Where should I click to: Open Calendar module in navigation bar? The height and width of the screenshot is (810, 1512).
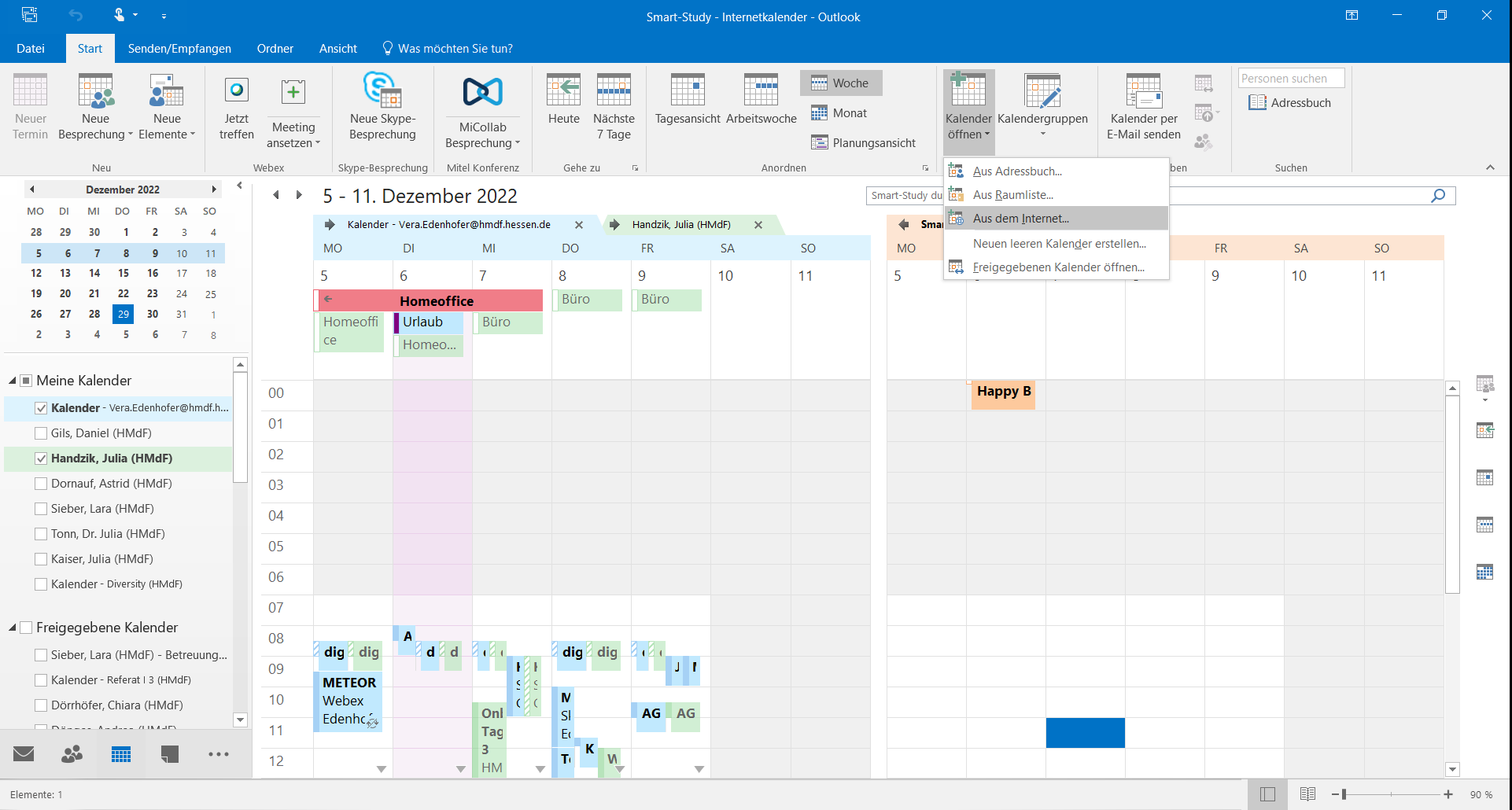pos(121,754)
